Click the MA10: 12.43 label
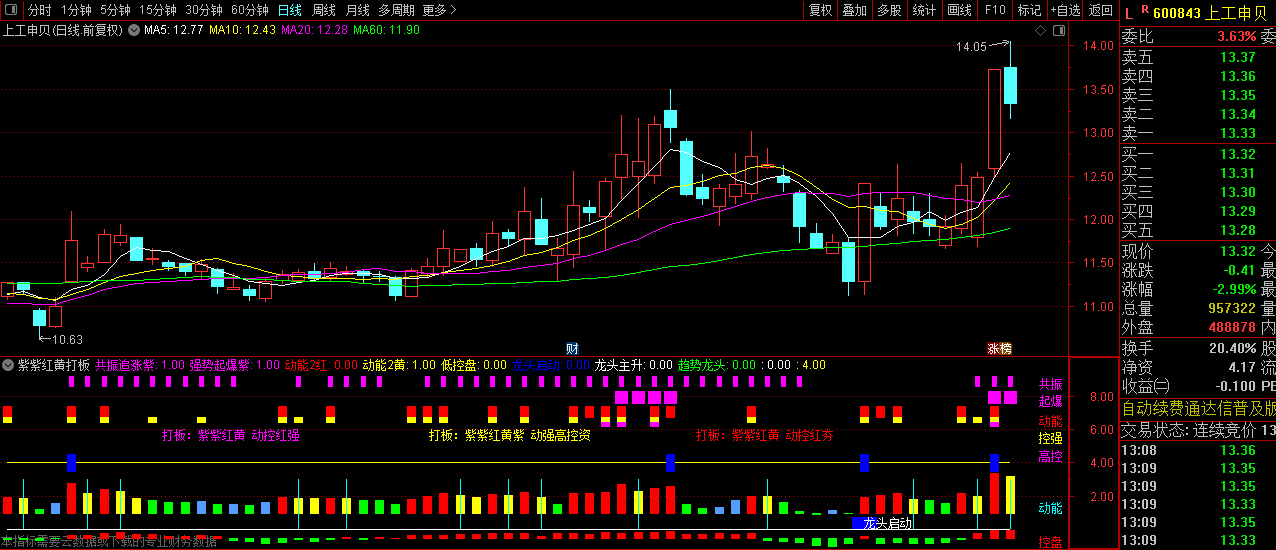This screenshot has width=1276, height=550. [242, 30]
